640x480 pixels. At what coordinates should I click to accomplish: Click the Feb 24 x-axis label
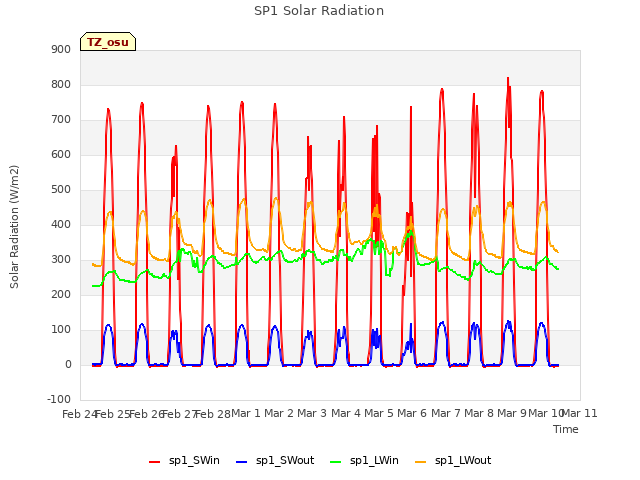tap(80, 414)
